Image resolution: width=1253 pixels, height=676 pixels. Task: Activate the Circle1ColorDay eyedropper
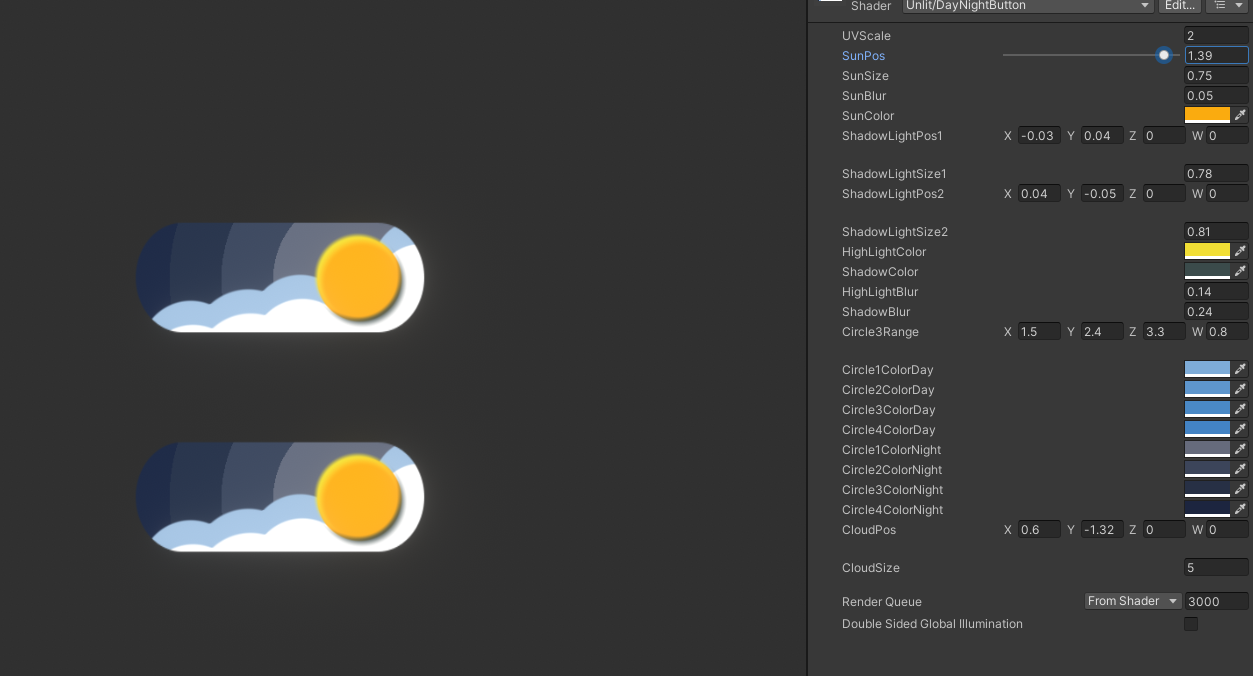click(x=1240, y=369)
